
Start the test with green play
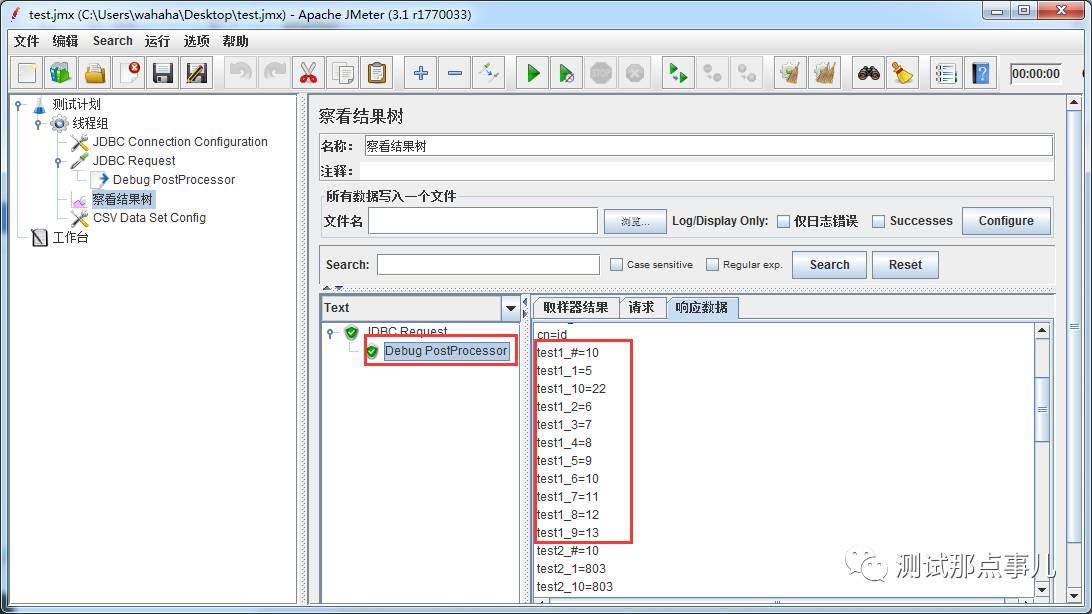tap(533, 73)
